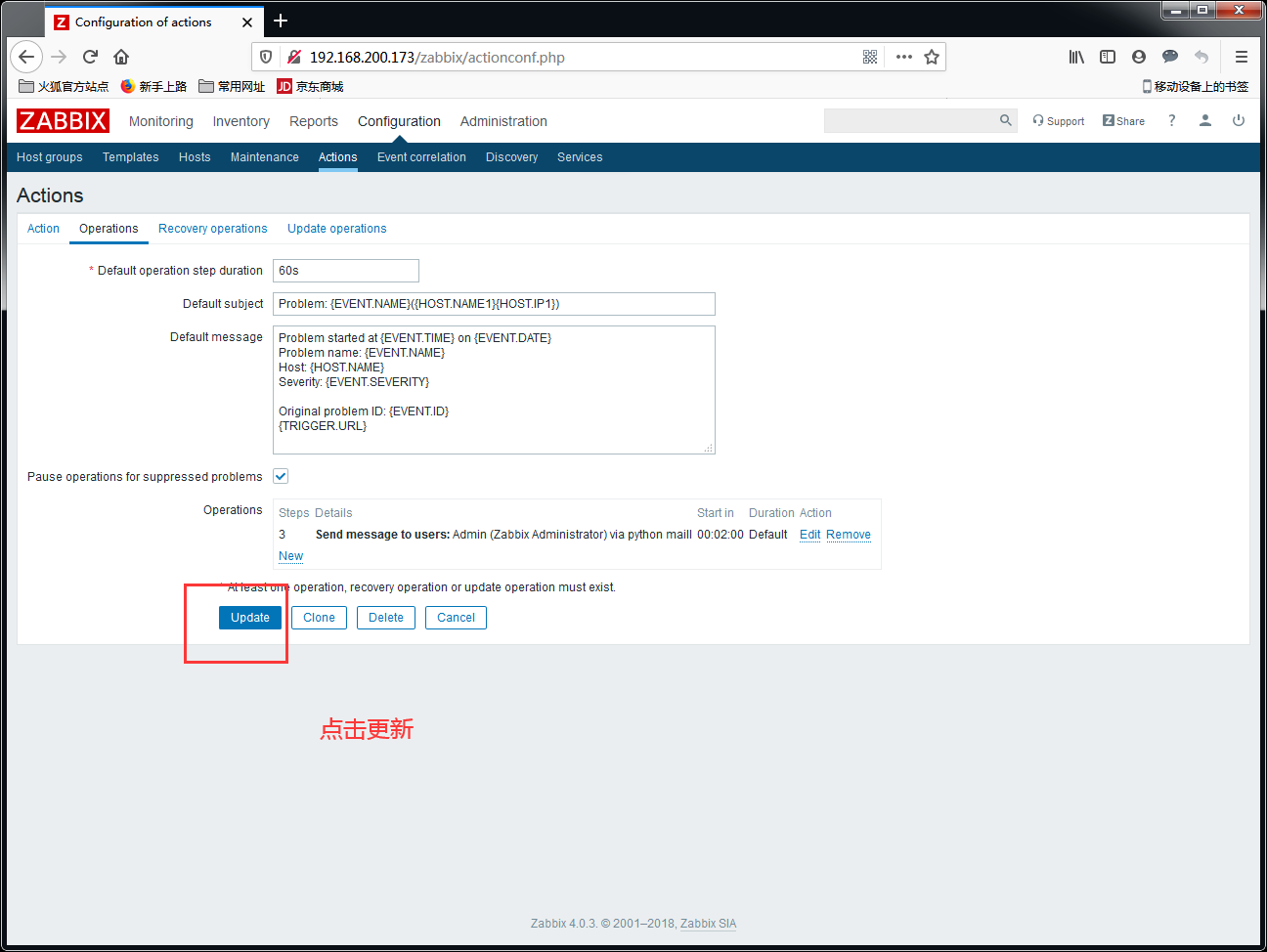The width and height of the screenshot is (1267, 952).
Task: Click the Clone button
Action: [319, 618]
